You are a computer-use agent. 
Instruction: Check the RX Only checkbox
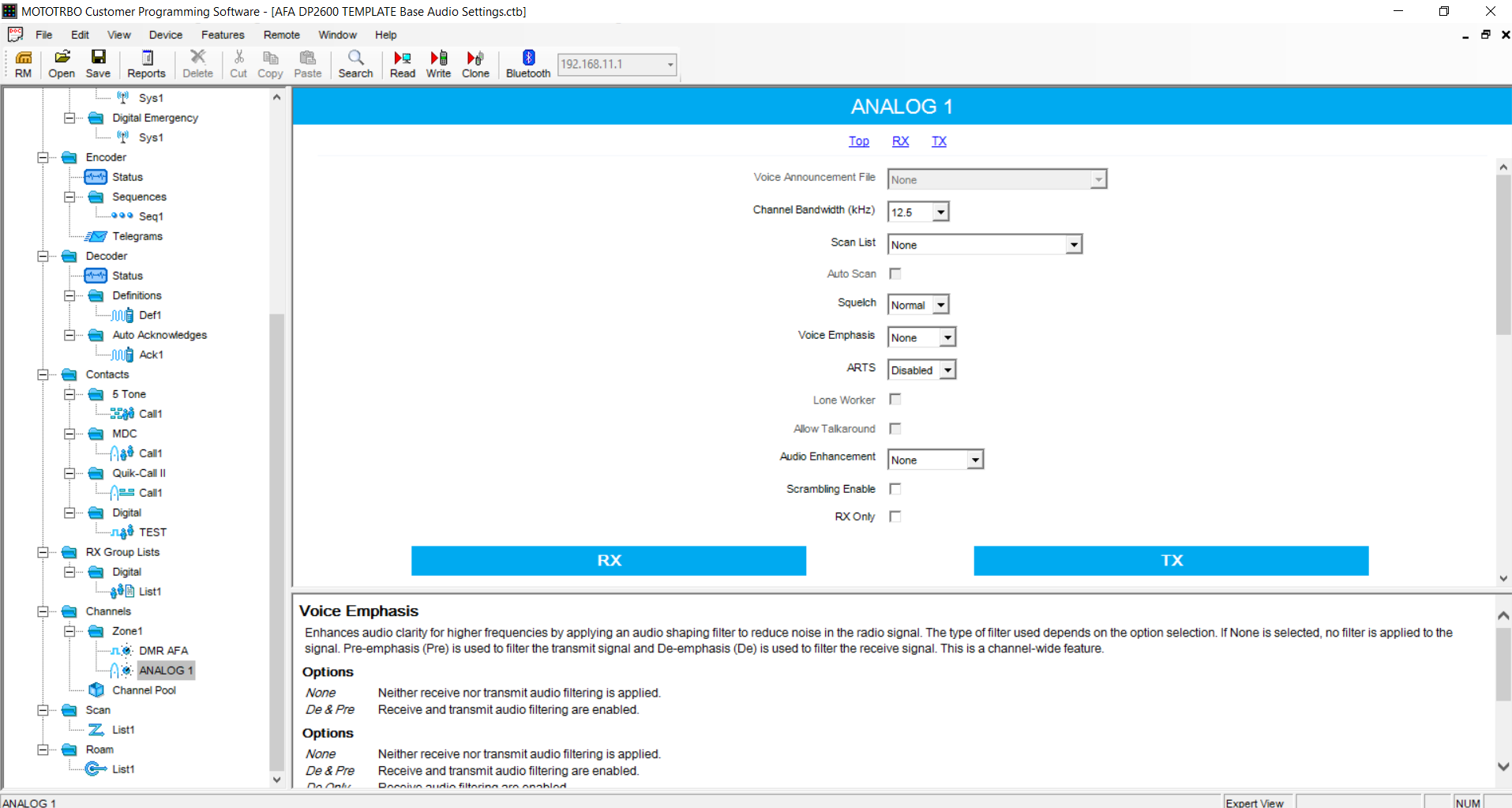click(x=895, y=517)
